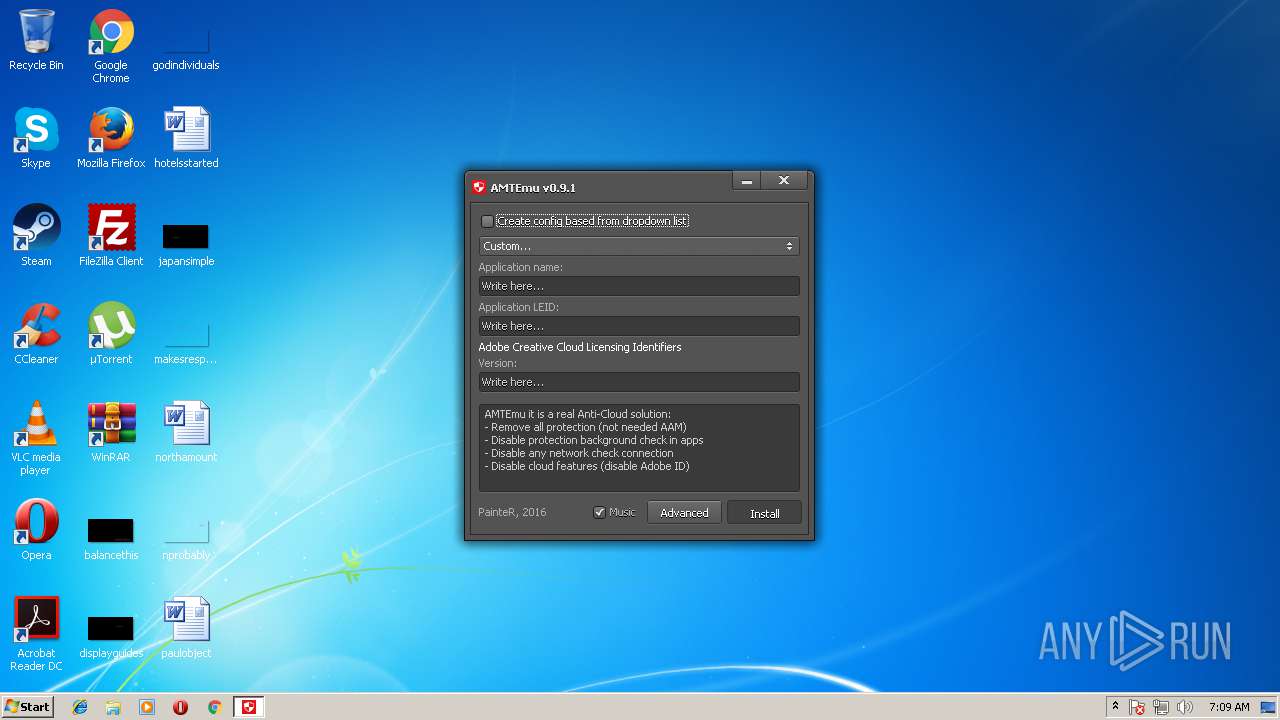Screen dimensions: 1280x720
Task: Launch WinRAR from the desktop
Action: (x=111, y=433)
